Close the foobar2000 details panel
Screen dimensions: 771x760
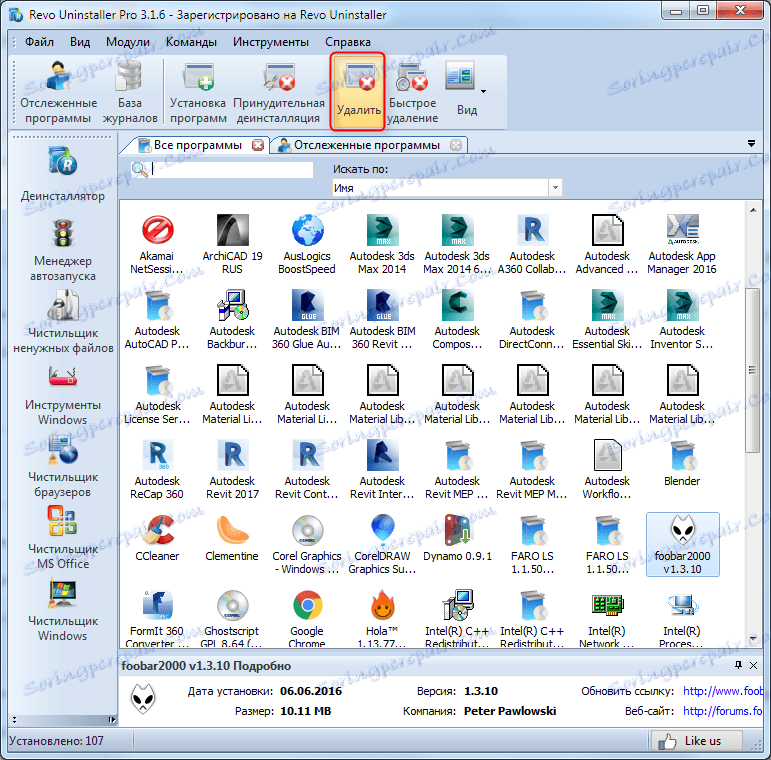(x=753, y=665)
